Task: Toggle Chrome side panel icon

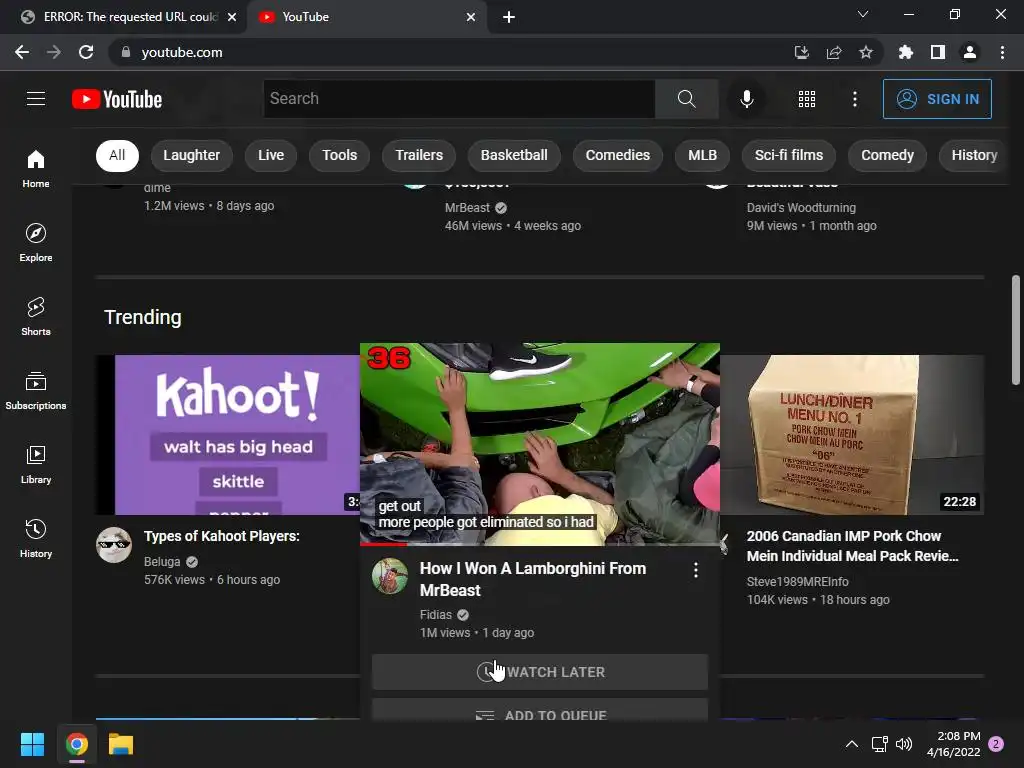Action: [938, 52]
